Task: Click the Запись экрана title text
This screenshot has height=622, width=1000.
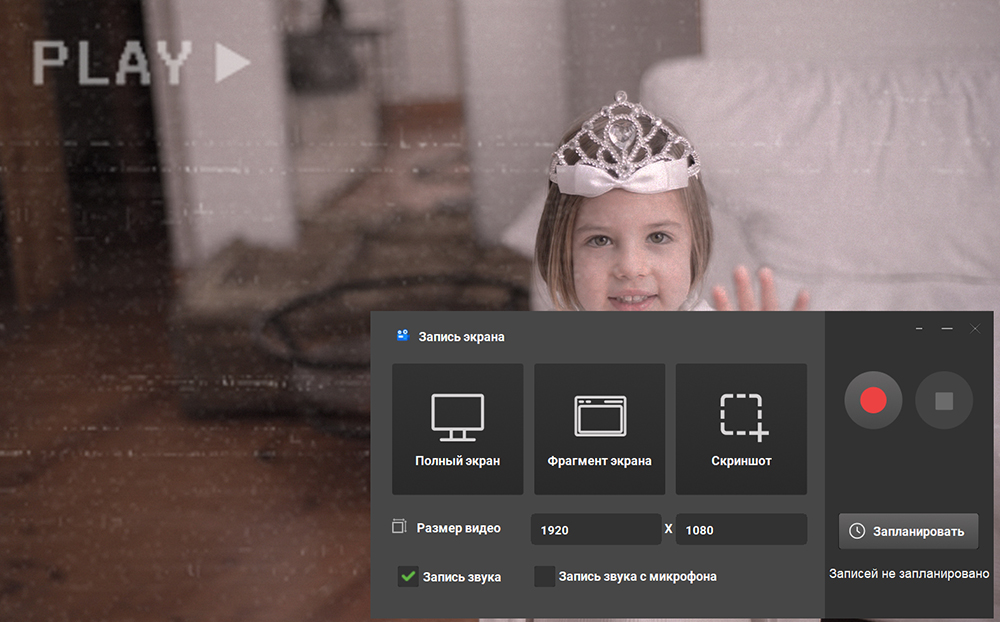Action: 461,337
